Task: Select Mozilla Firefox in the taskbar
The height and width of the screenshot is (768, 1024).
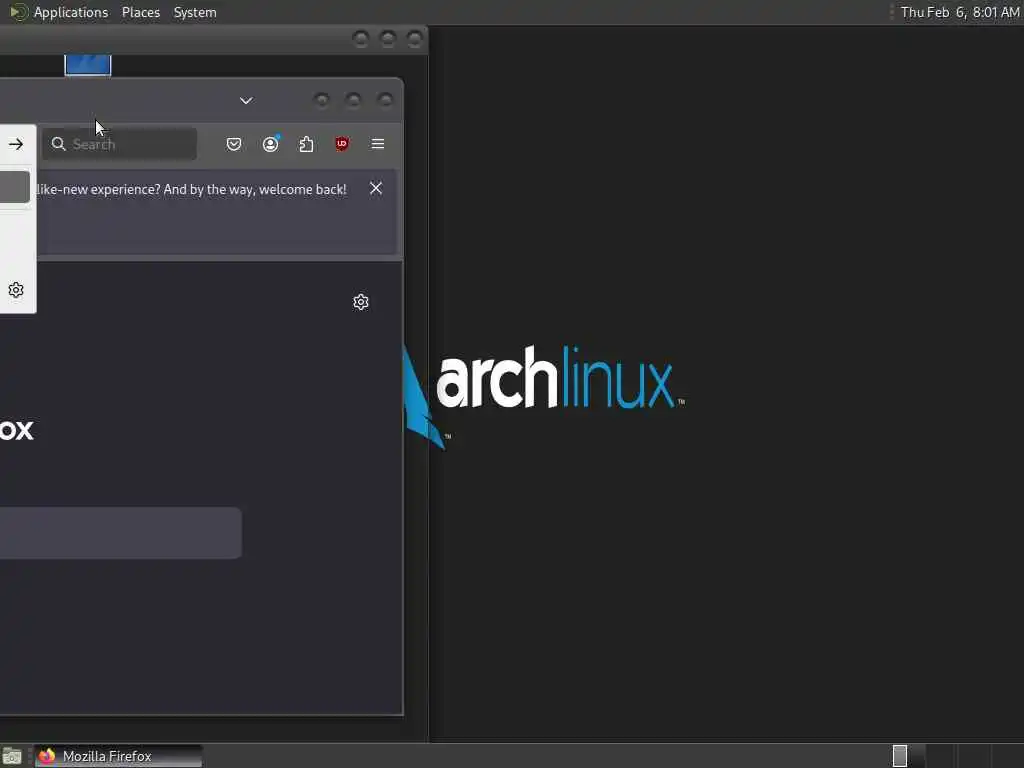Action: coord(118,756)
